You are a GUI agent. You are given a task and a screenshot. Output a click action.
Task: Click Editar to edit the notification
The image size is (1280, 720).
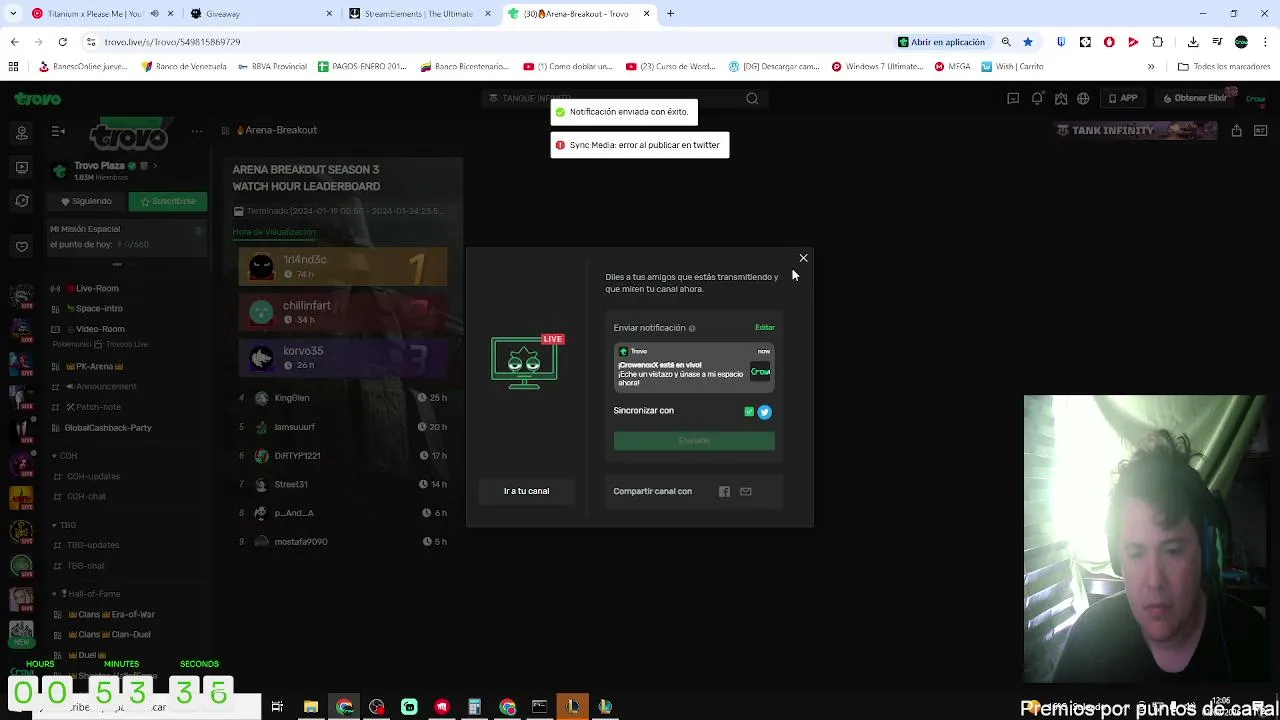[x=764, y=327]
